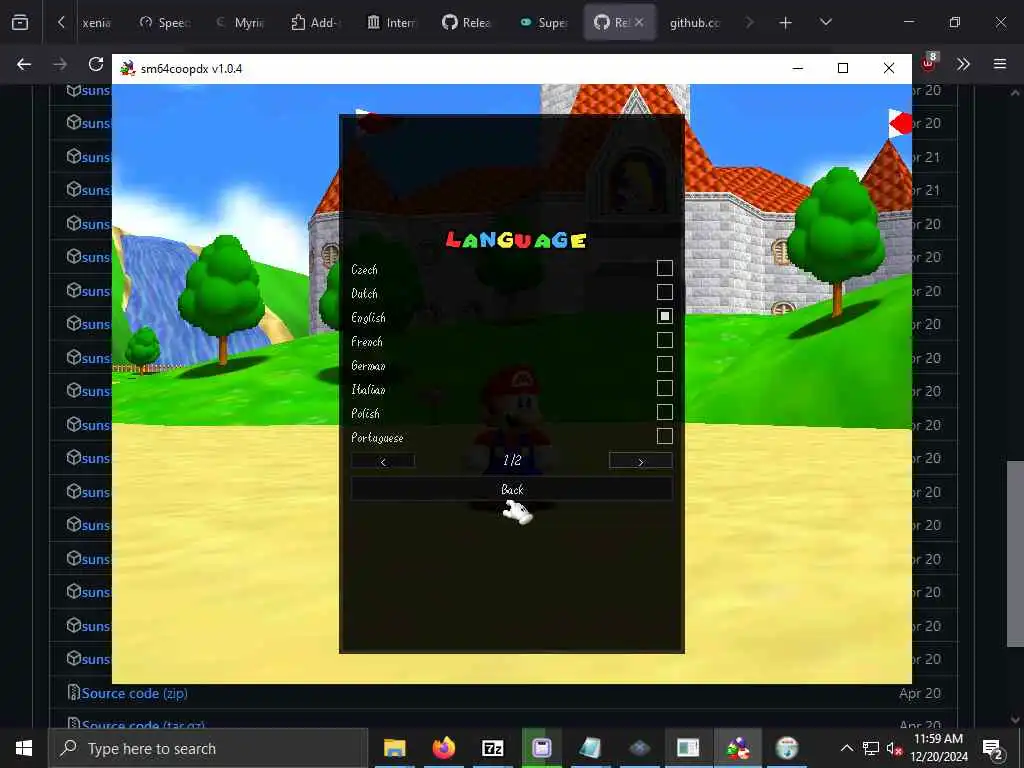The image size is (1024, 768).
Task: Switch to the Speed tab
Action: click(x=165, y=23)
